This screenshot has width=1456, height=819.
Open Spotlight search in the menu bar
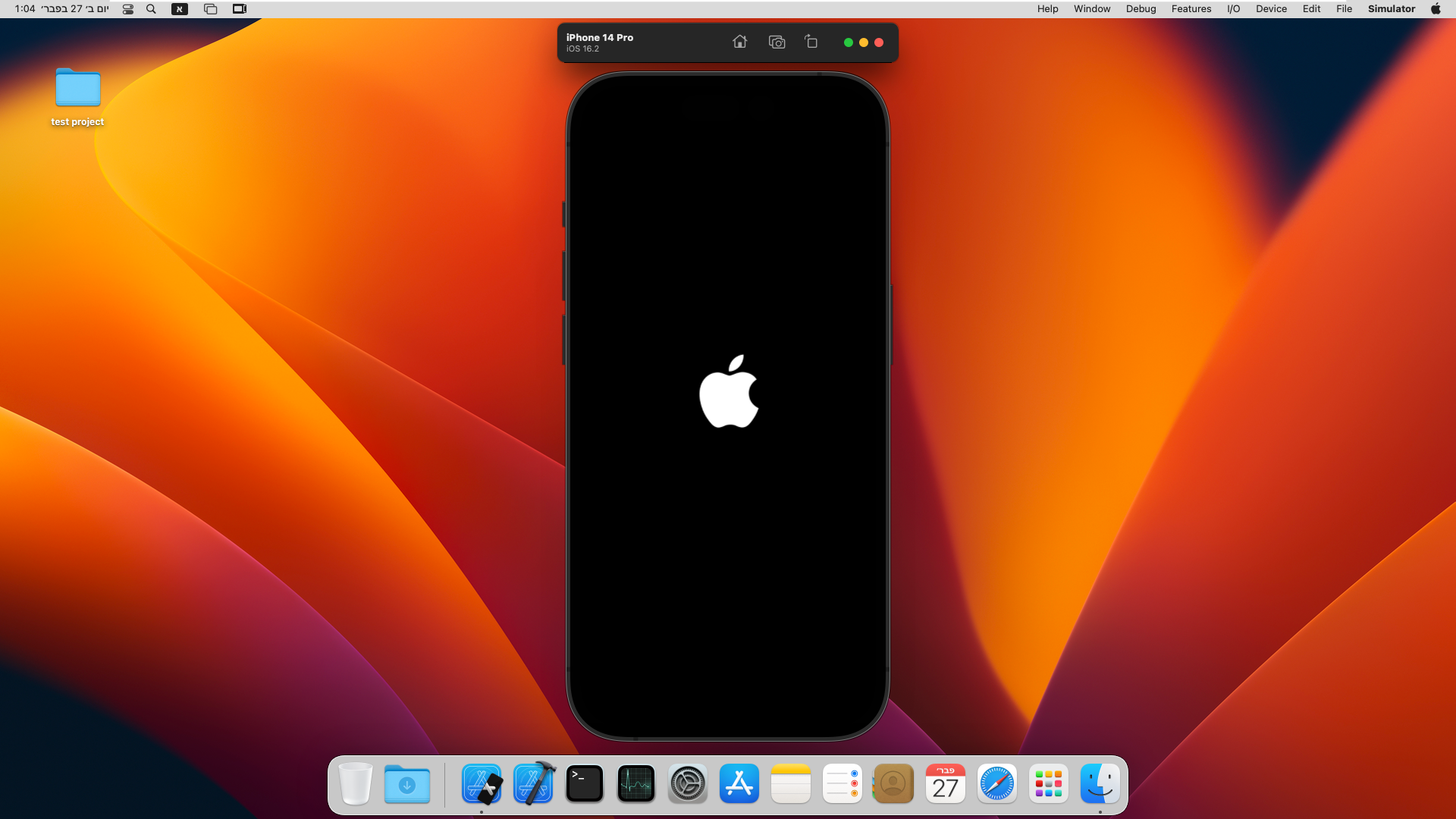[151, 9]
